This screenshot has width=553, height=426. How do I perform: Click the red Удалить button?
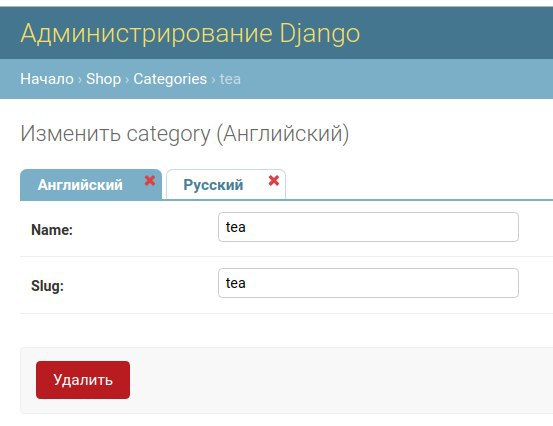coord(83,380)
